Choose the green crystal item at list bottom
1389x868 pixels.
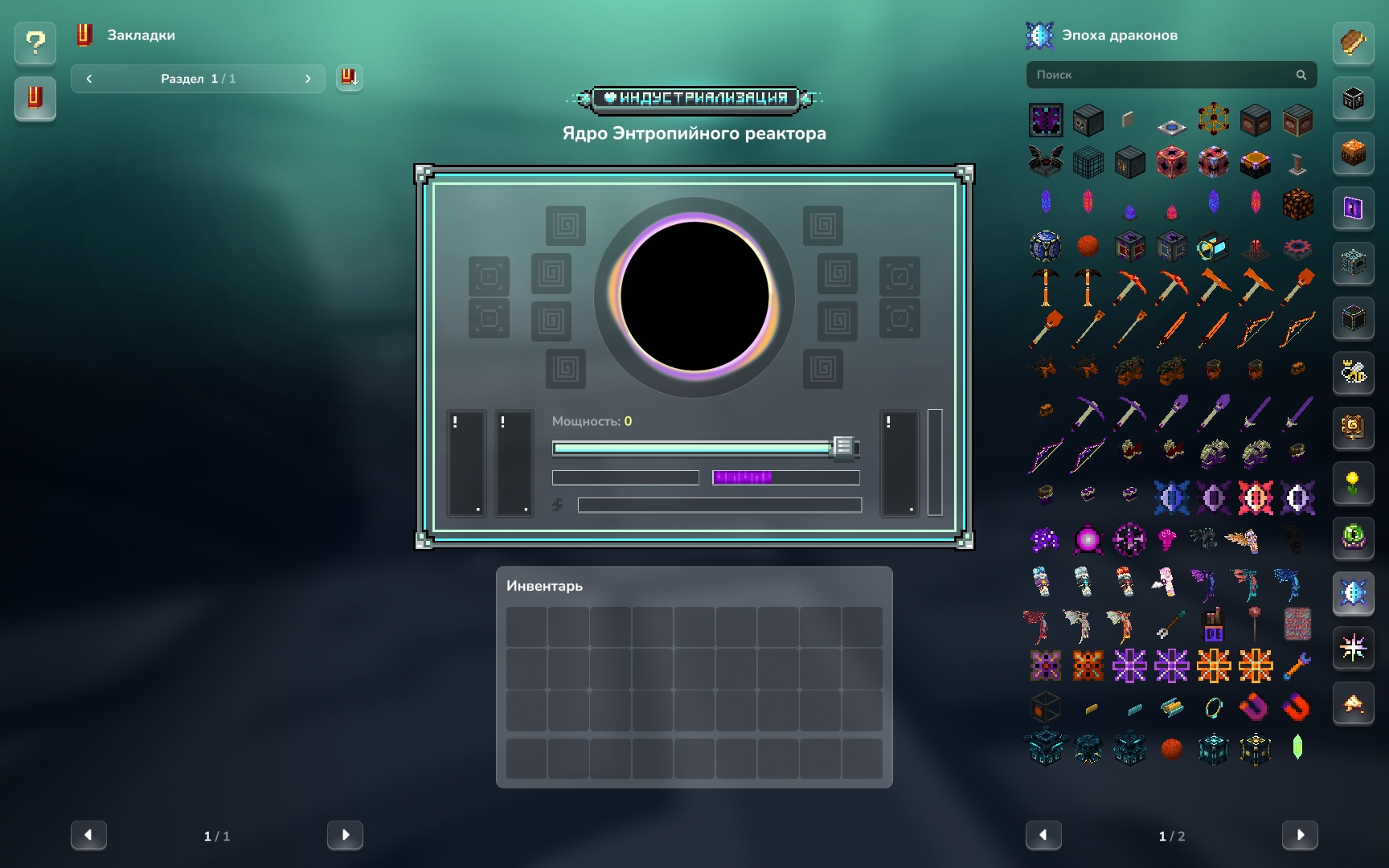pos(1297,747)
